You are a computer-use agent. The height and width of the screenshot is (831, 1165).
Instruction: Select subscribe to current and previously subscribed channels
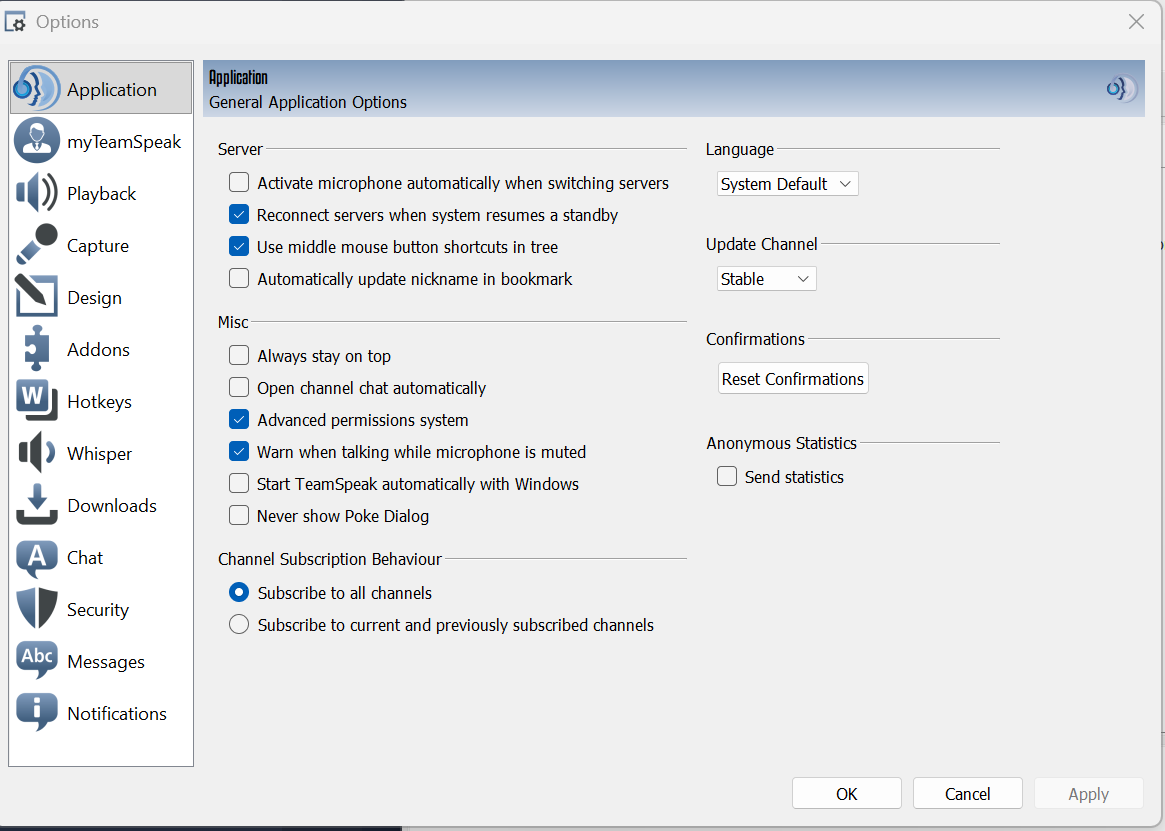click(239, 624)
